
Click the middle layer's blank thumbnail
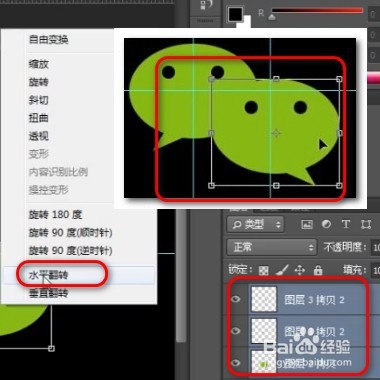pyautogui.click(x=264, y=331)
